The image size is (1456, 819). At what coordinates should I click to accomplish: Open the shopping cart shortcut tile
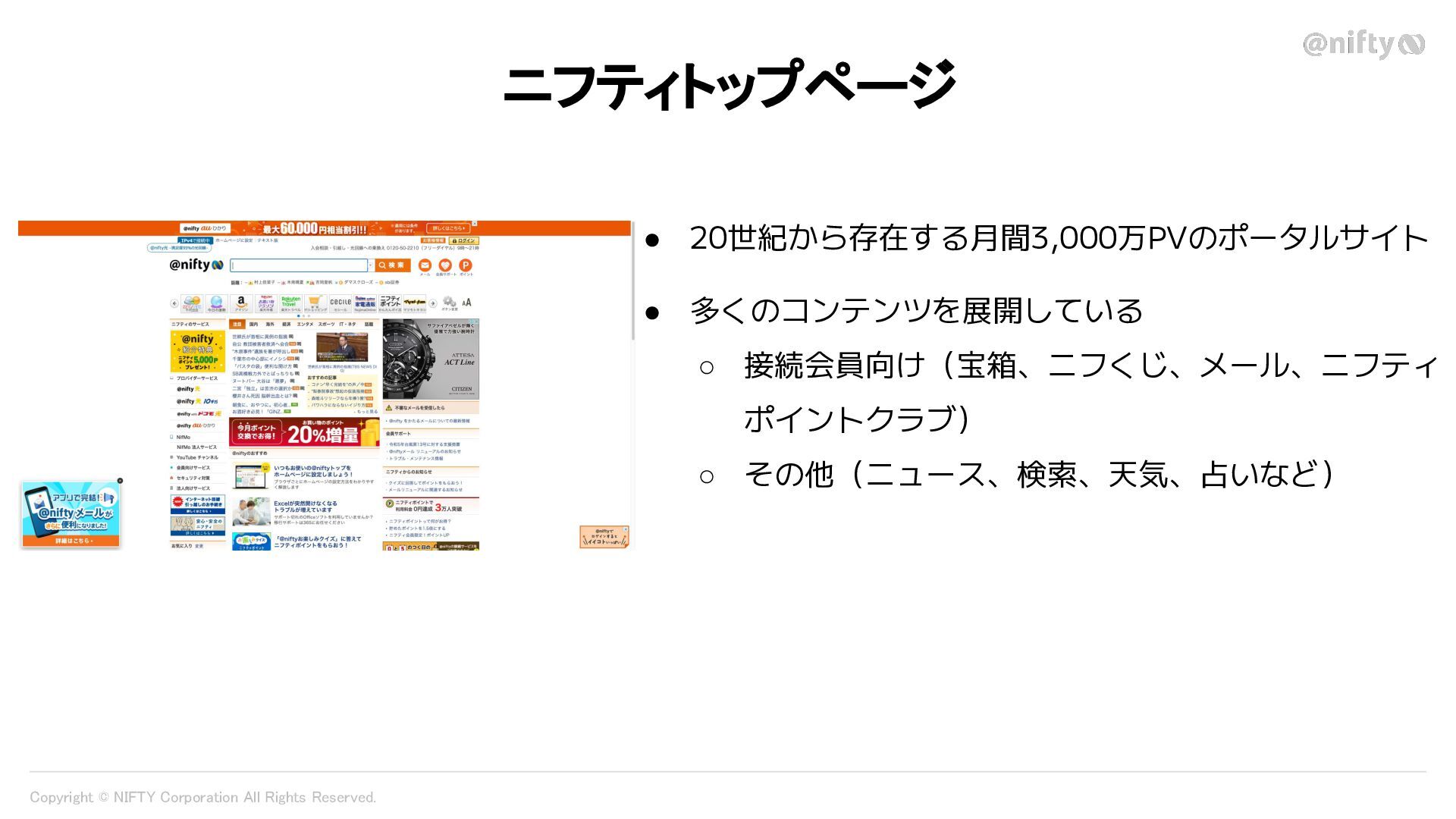(315, 303)
